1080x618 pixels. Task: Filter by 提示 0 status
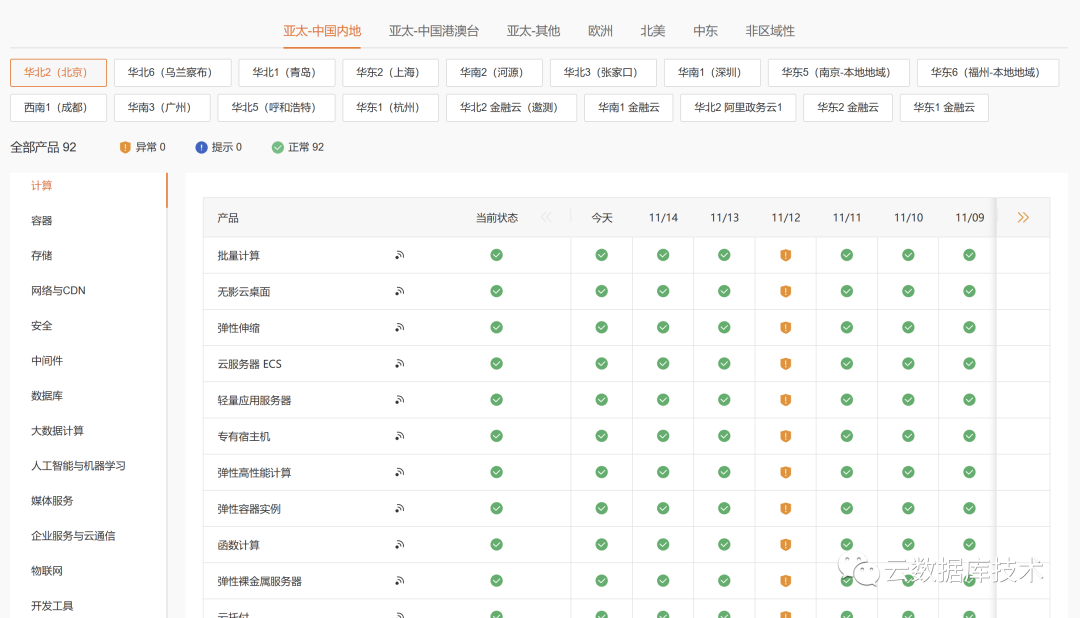[x=218, y=147]
